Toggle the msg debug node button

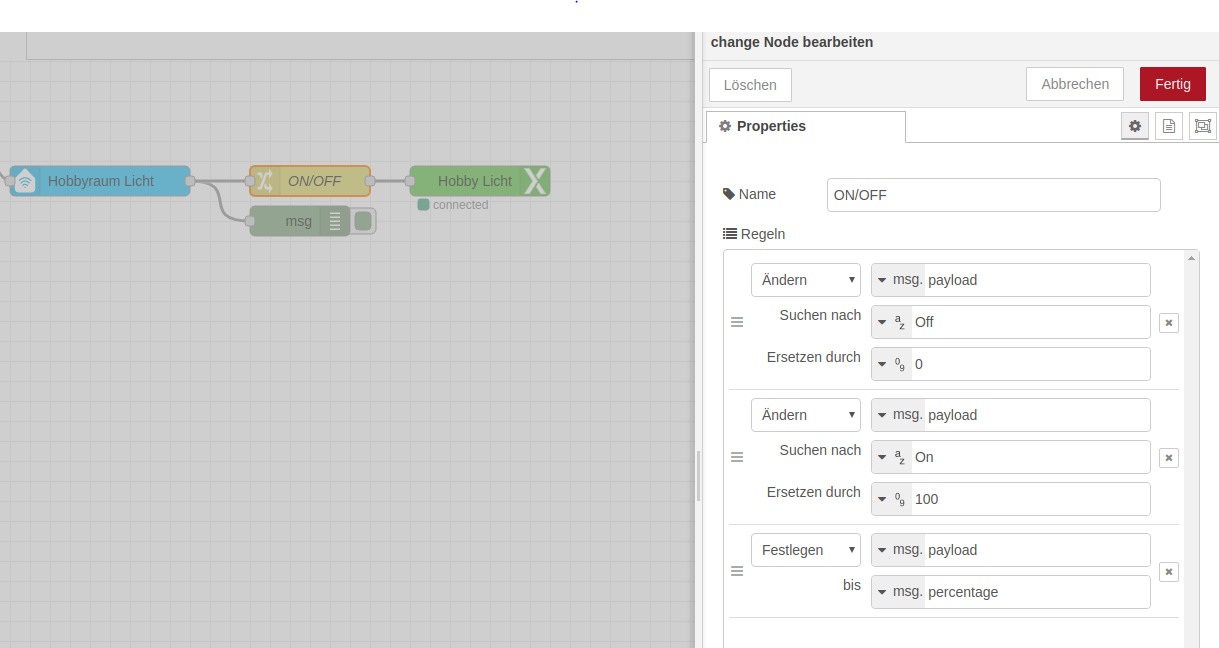click(x=364, y=221)
